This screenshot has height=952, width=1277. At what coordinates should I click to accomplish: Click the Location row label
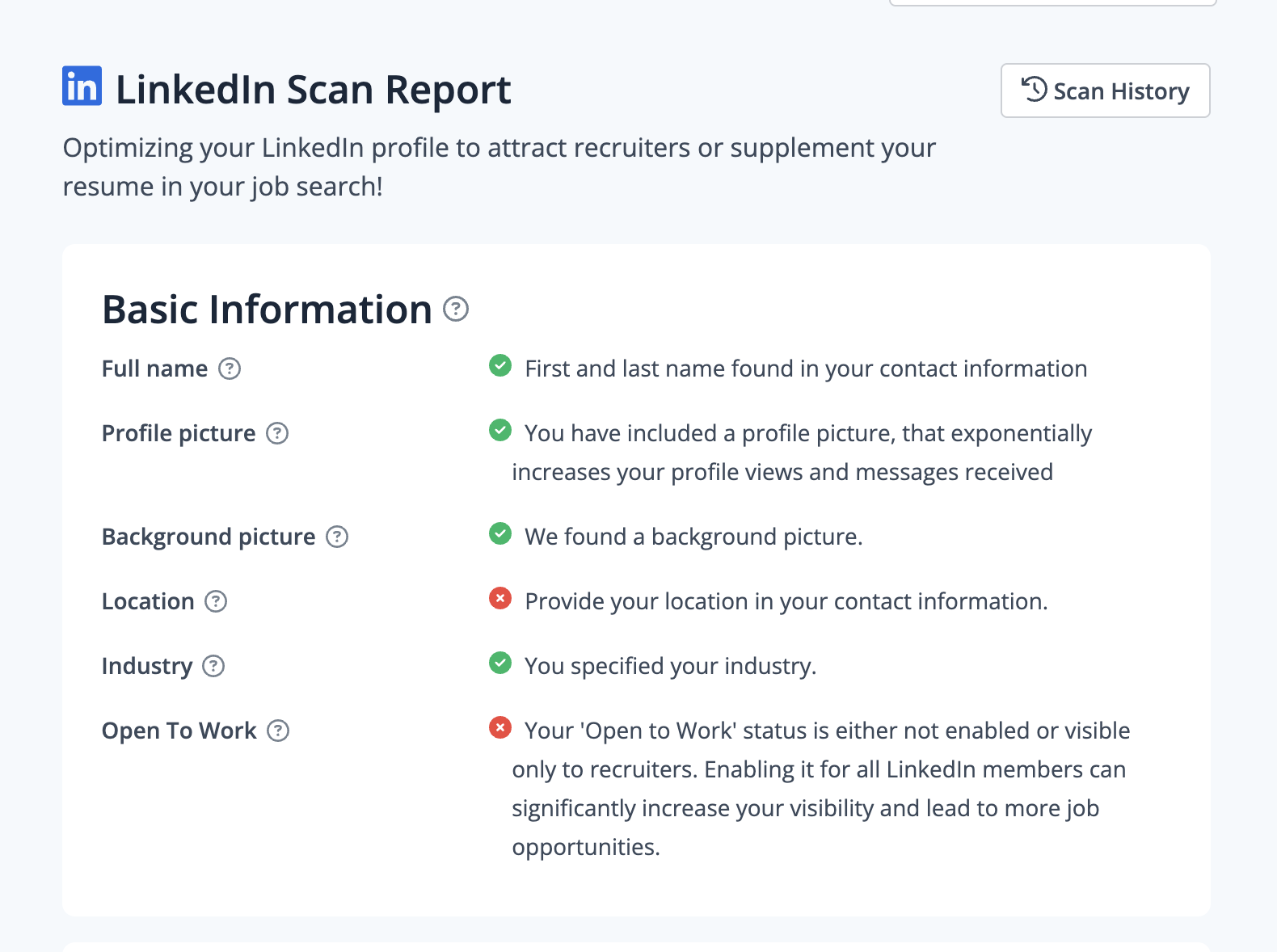pos(148,601)
